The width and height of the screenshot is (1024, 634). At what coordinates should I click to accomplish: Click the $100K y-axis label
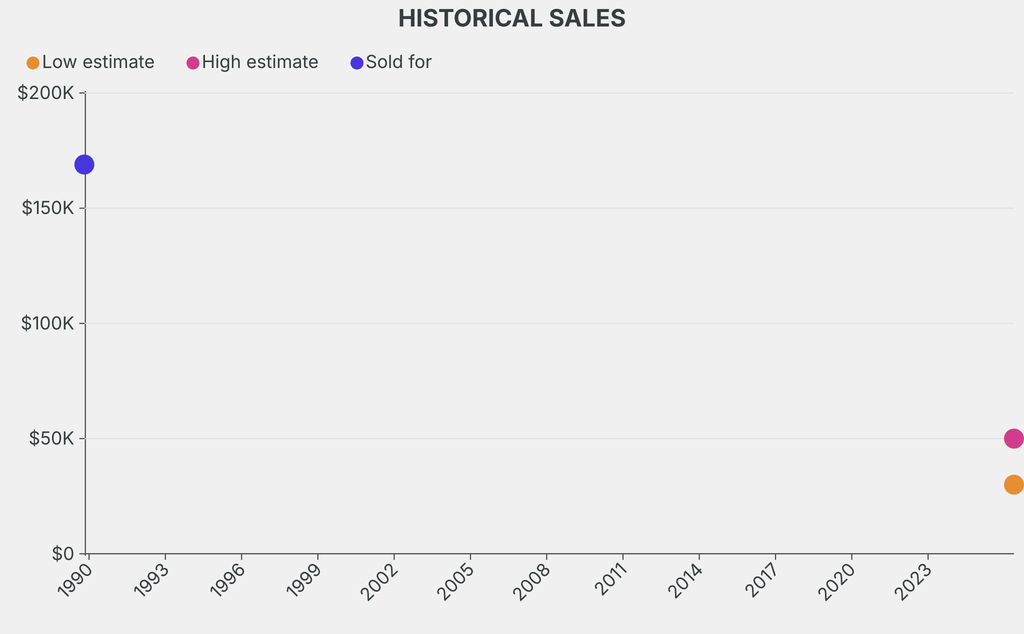click(48, 323)
